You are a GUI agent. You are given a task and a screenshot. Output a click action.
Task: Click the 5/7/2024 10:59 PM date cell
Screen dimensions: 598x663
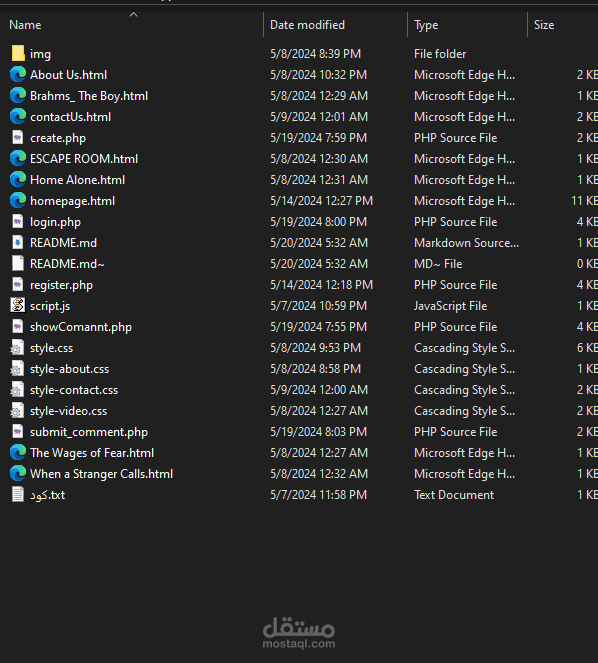(x=318, y=306)
